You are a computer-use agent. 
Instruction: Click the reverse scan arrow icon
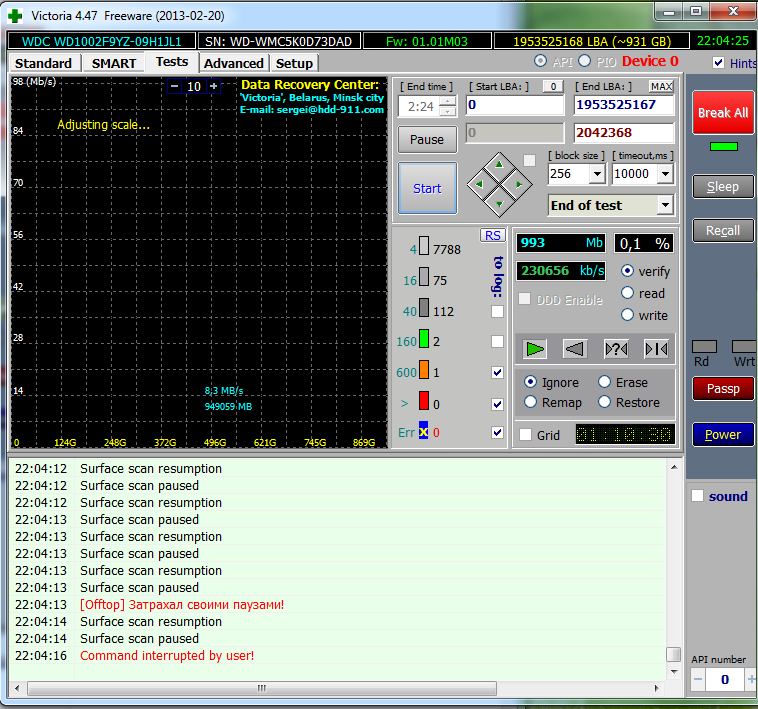tap(574, 348)
